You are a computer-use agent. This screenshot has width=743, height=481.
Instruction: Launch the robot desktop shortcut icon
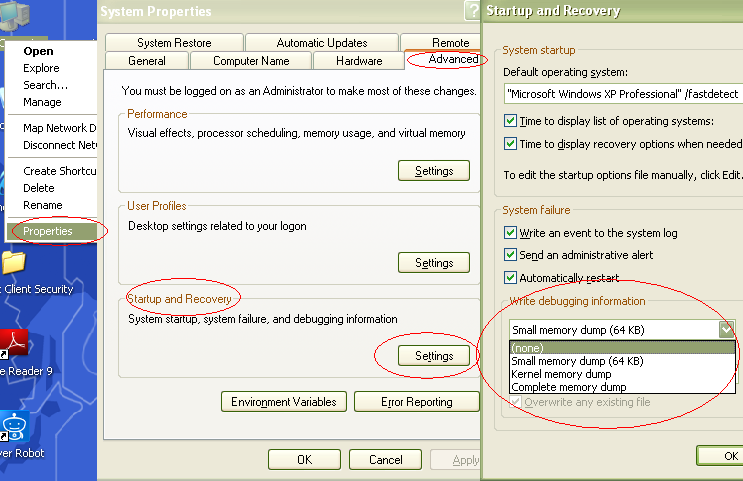coord(14,427)
